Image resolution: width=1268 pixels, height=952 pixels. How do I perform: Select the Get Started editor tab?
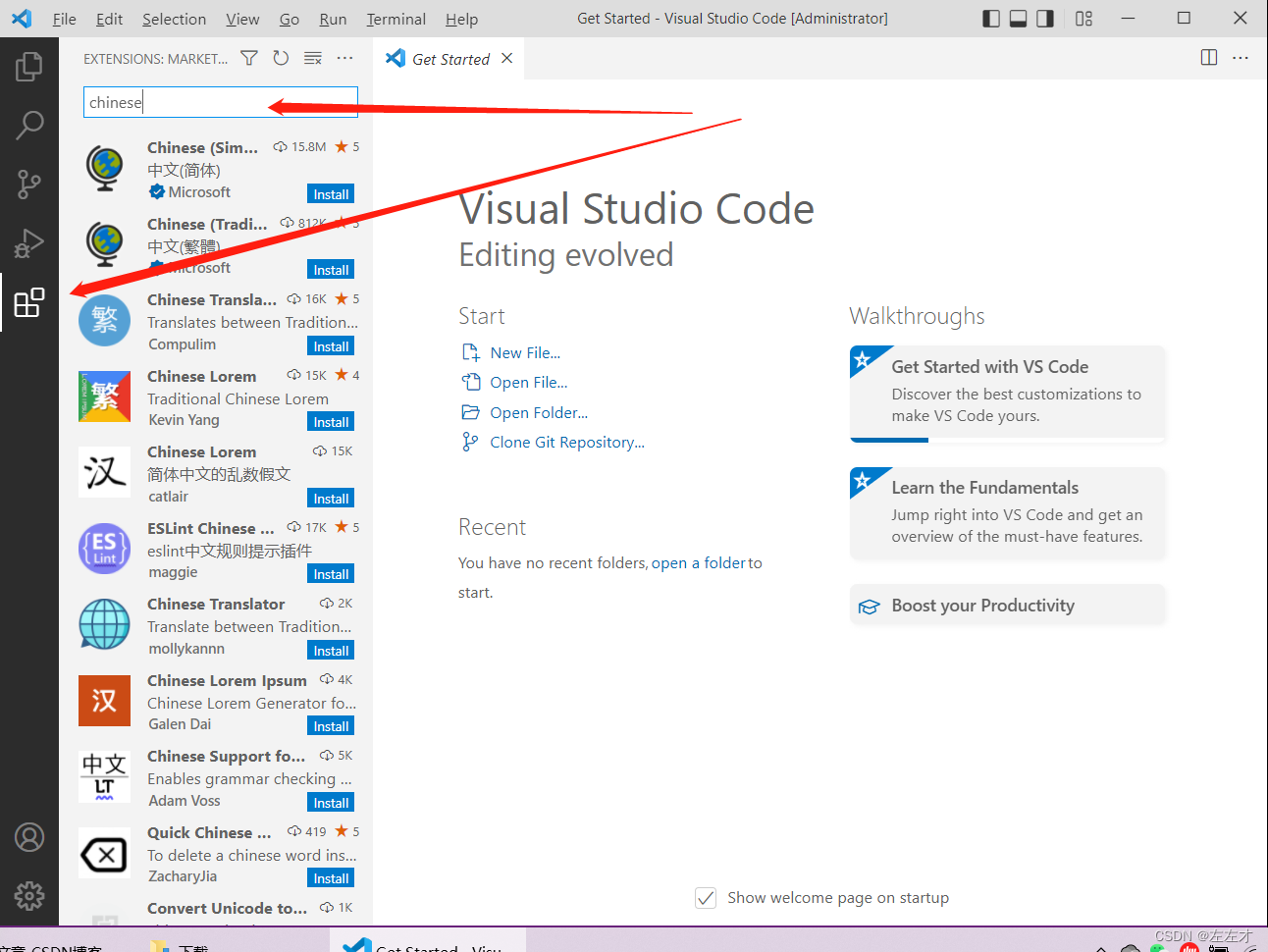[449, 59]
